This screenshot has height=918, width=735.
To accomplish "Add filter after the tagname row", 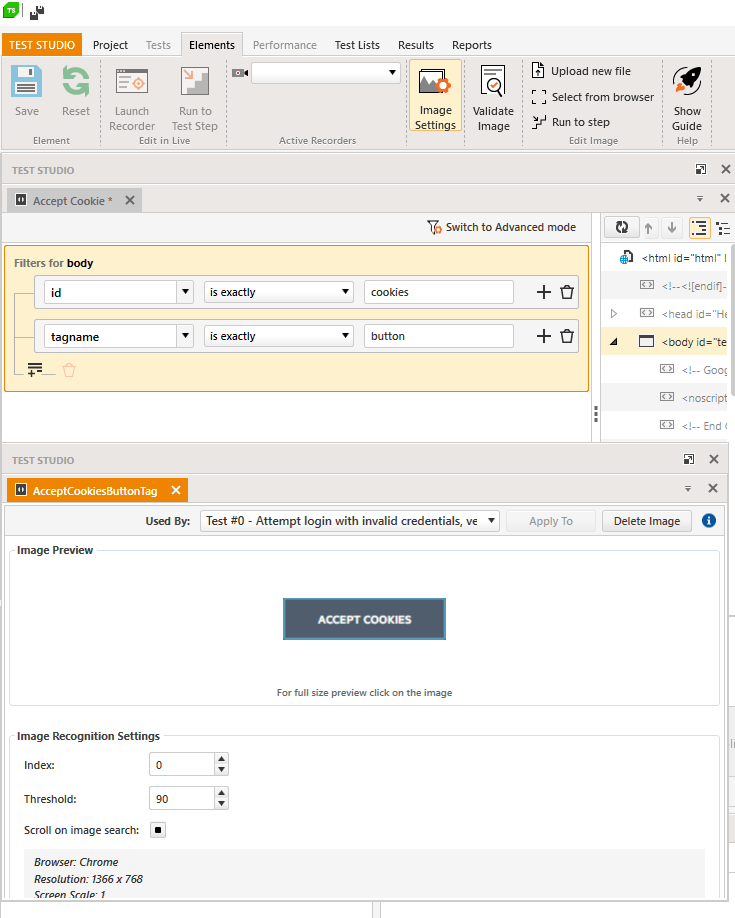I will click(x=543, y=336).
